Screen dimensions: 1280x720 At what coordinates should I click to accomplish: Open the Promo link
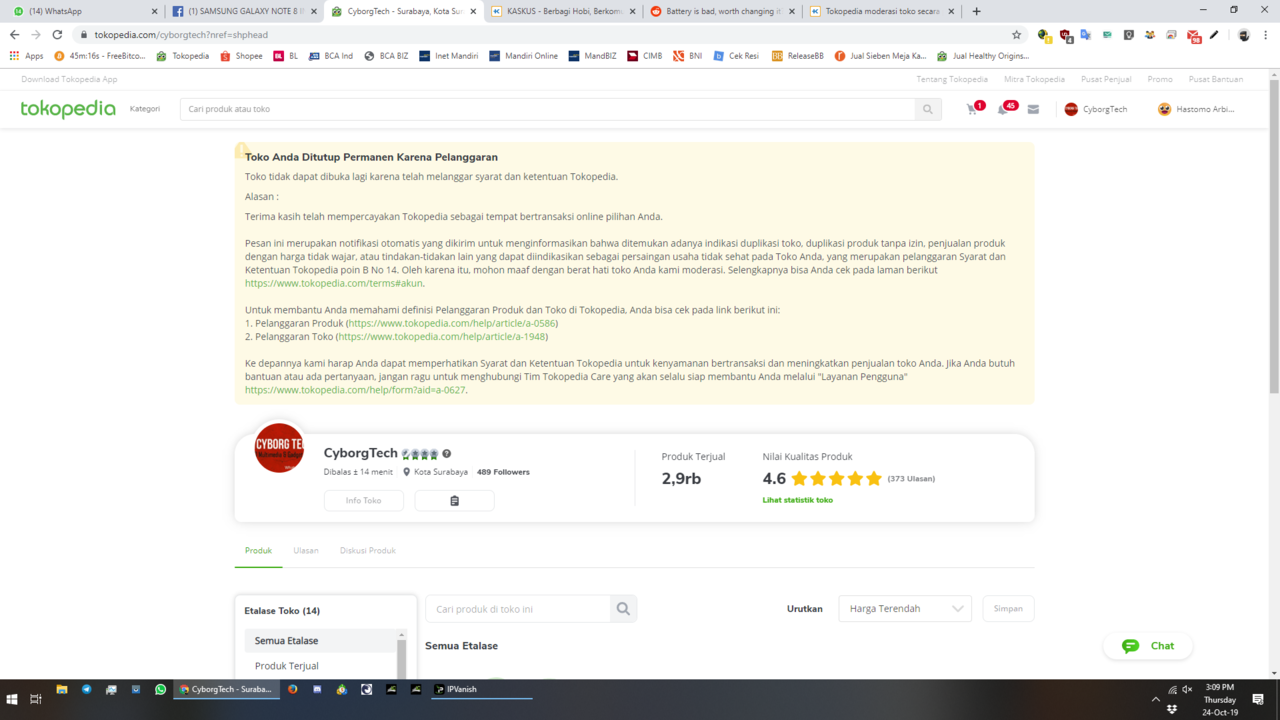[1160, 79]
